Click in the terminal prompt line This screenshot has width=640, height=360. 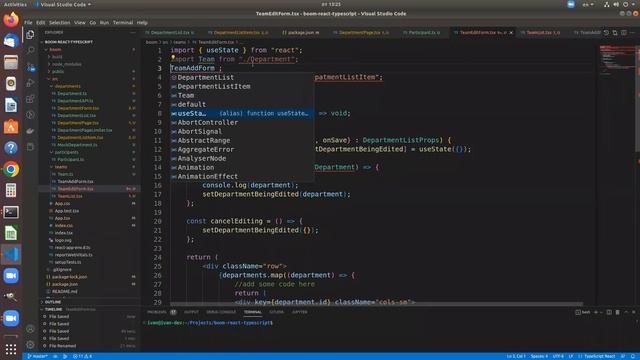pyautogui.click(x=210, y=323)
